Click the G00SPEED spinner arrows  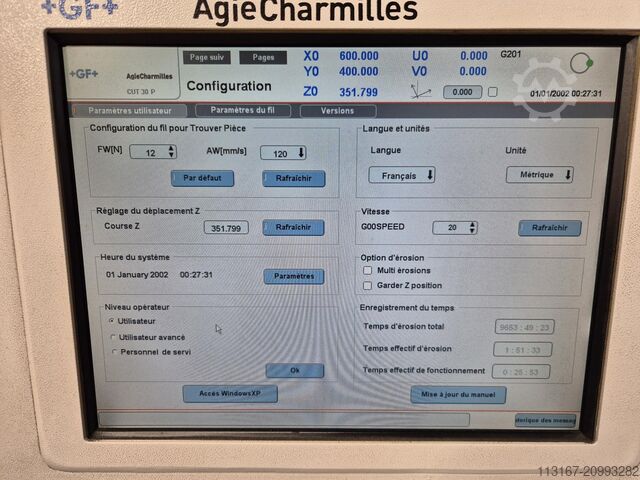click(471, 228)
